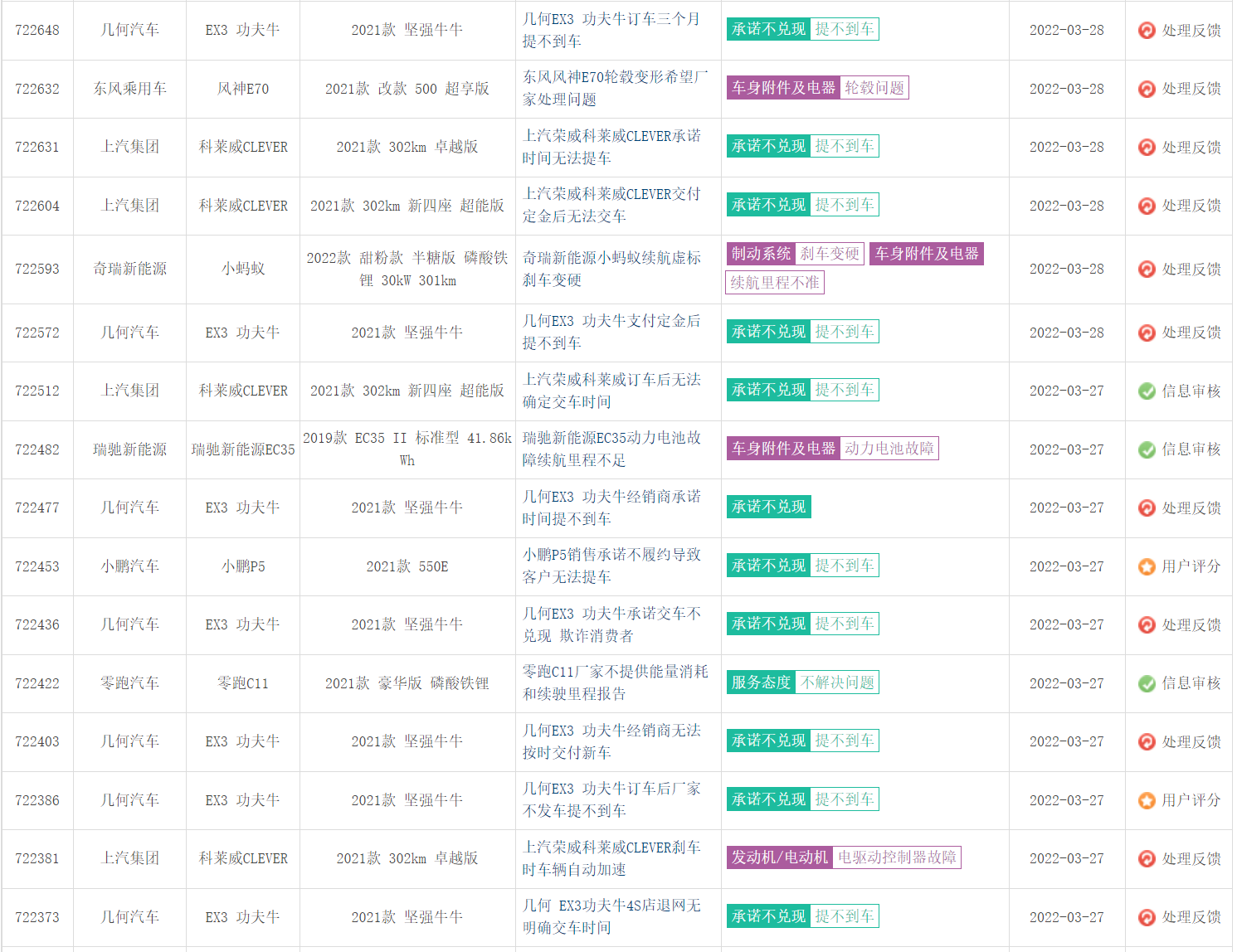The height and width of the screenshot is (952, 1237).
Task: Click 提不到车 tag in row 722453
Action: pyautogui.click(x=845, y=566)
